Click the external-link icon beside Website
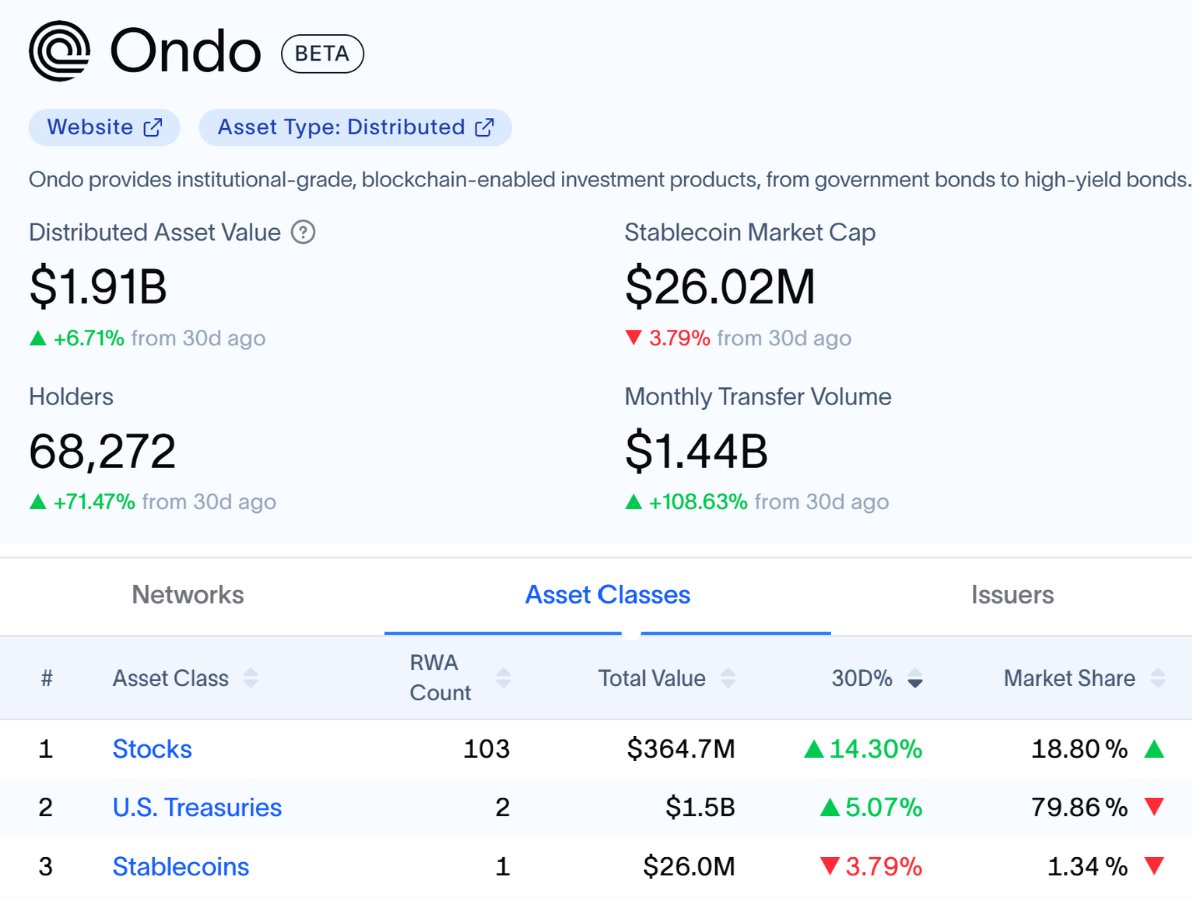 [153, 127]
